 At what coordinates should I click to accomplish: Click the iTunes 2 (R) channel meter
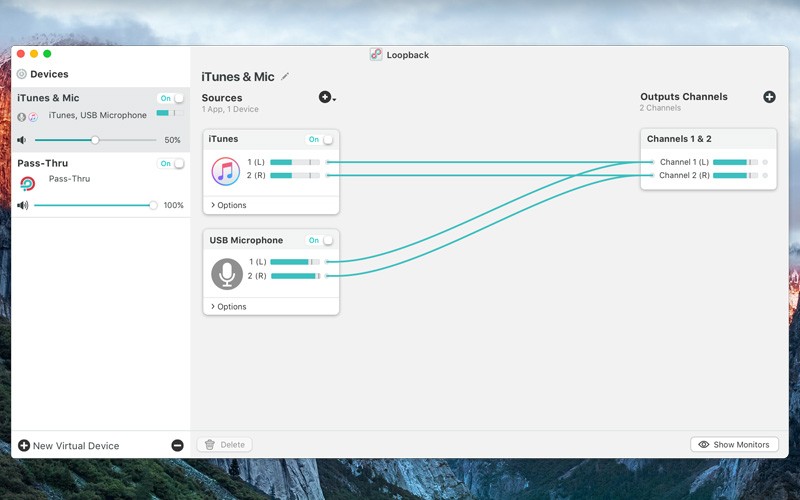[295, 176]
